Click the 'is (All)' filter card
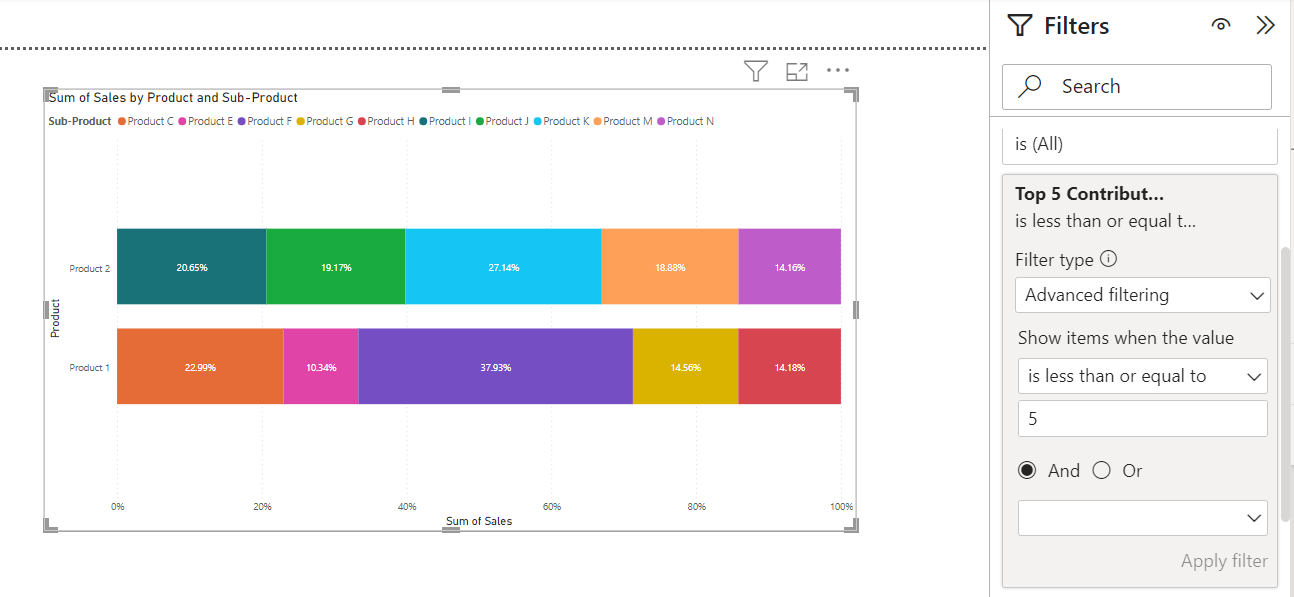This screenshot has height=597, width=1294. point(1140,144)
